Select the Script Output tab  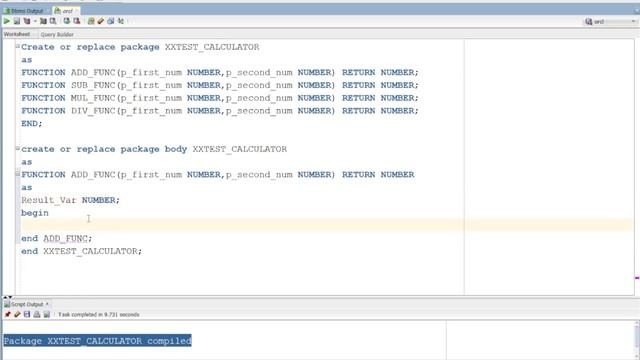click(27, 304)
